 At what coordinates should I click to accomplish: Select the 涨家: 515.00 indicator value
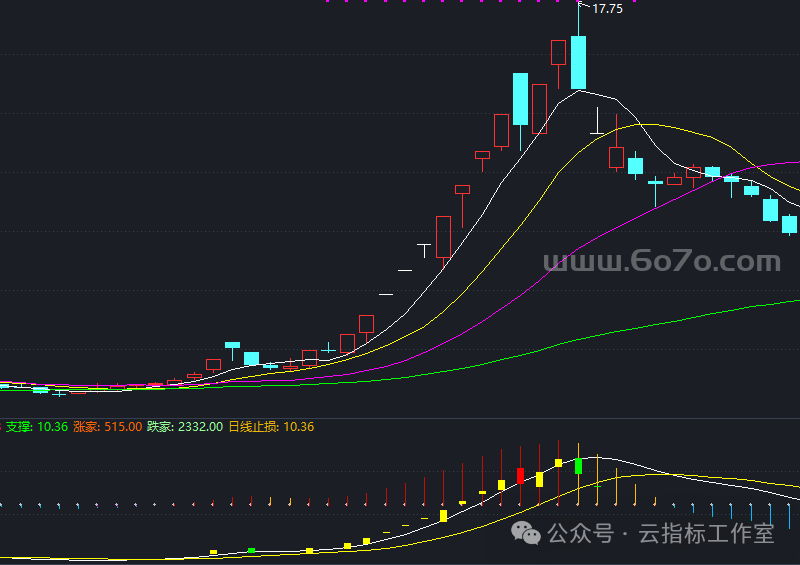click(107, 427)
